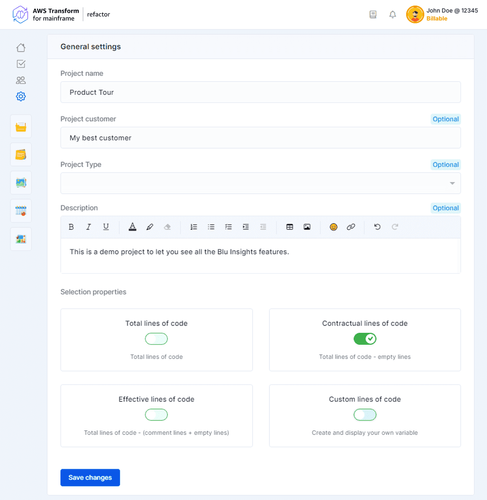
Task: Open the checklist tasks sidebar icon
Action: 21,64
